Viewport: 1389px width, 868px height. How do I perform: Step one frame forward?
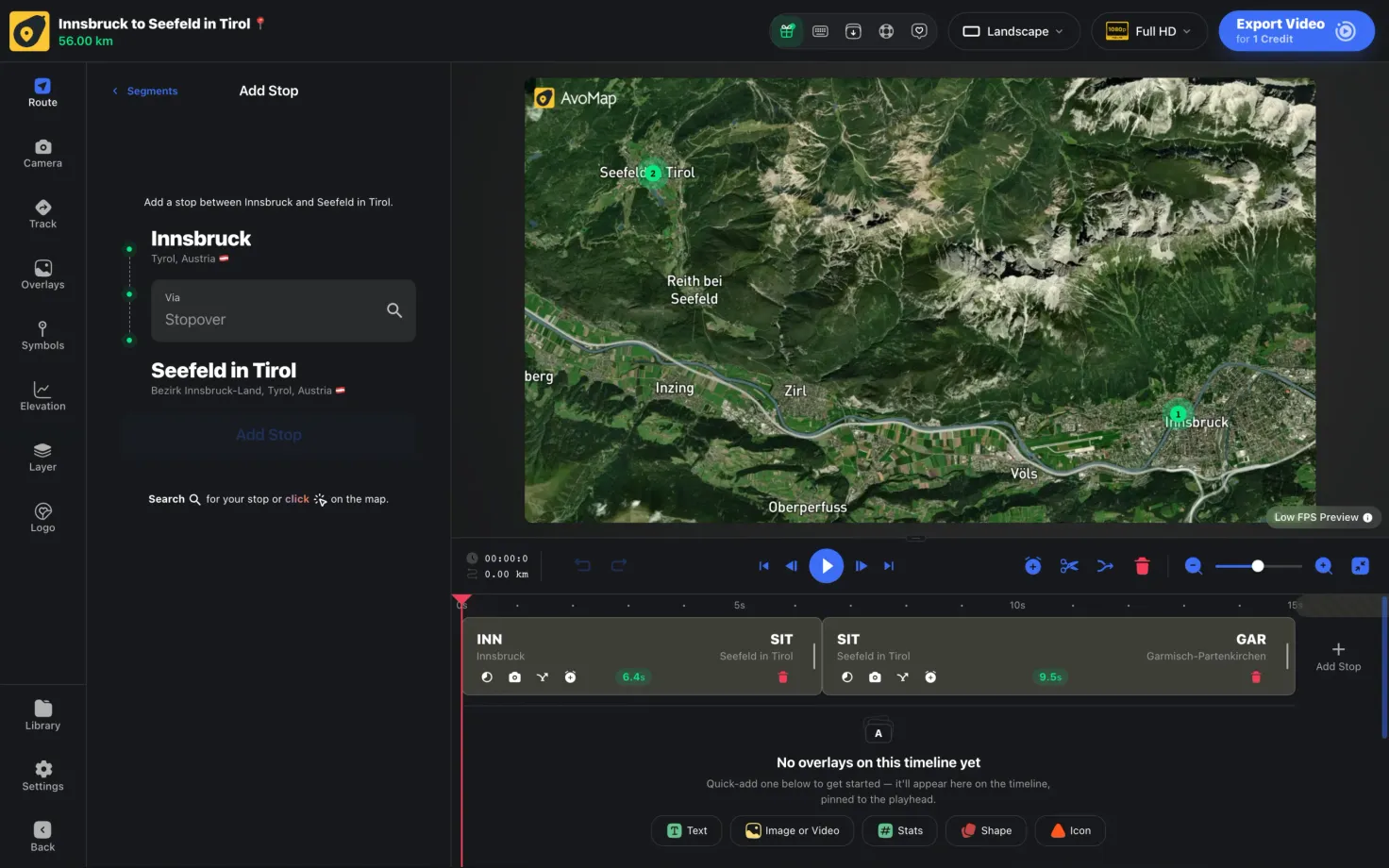click(x=861, y=566)
